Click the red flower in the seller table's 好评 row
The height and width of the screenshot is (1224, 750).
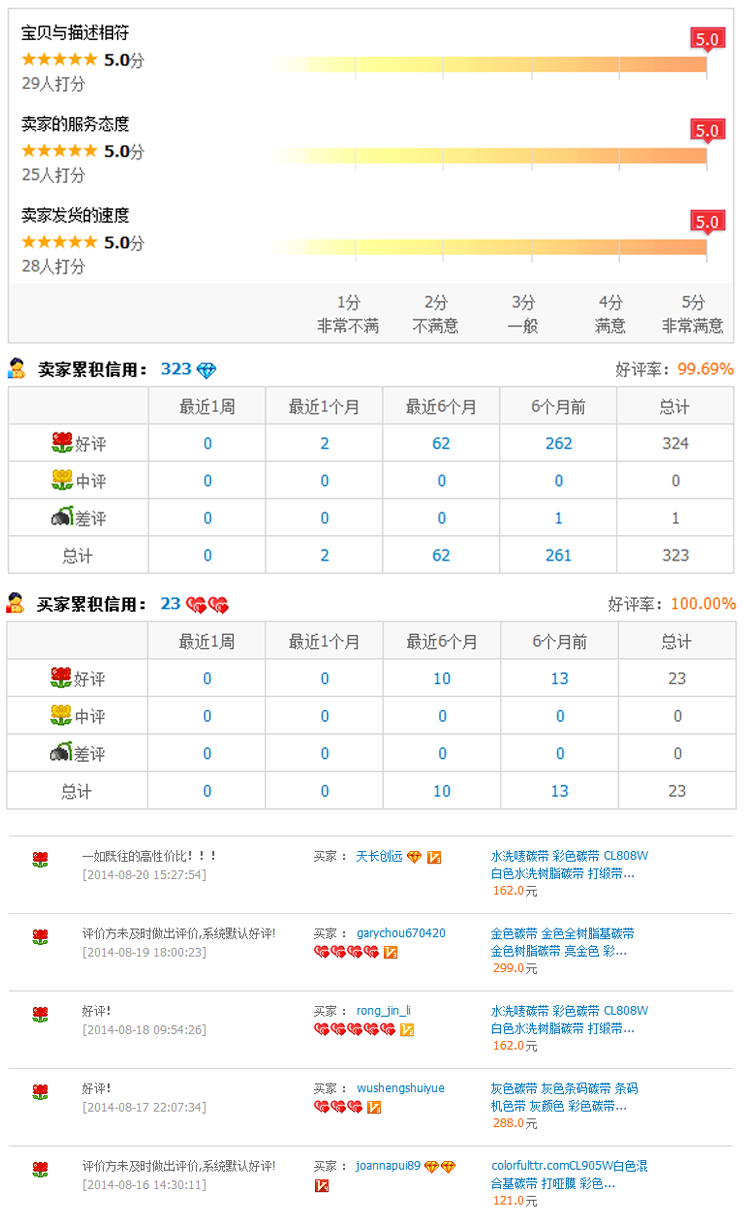point(62,443)
